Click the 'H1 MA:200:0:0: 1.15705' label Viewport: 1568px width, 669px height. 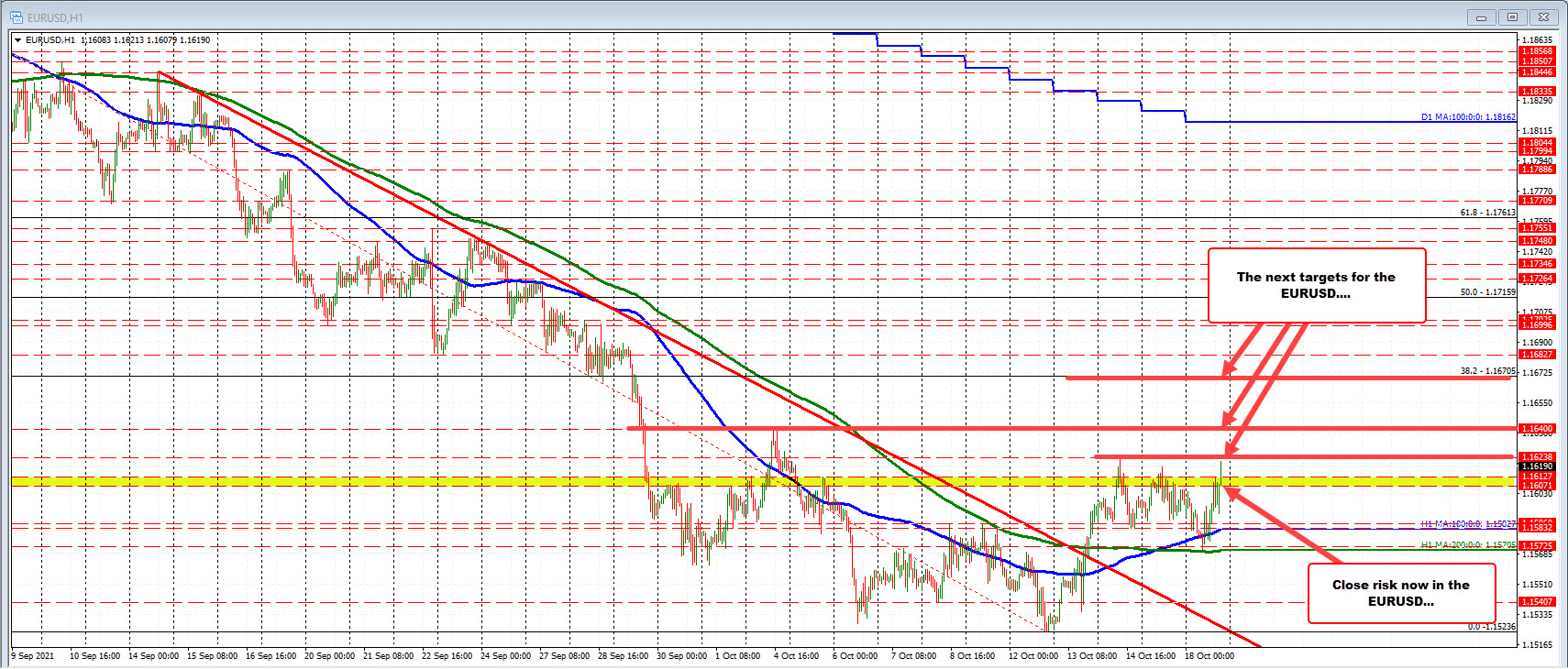click(x=1468, y=544)
